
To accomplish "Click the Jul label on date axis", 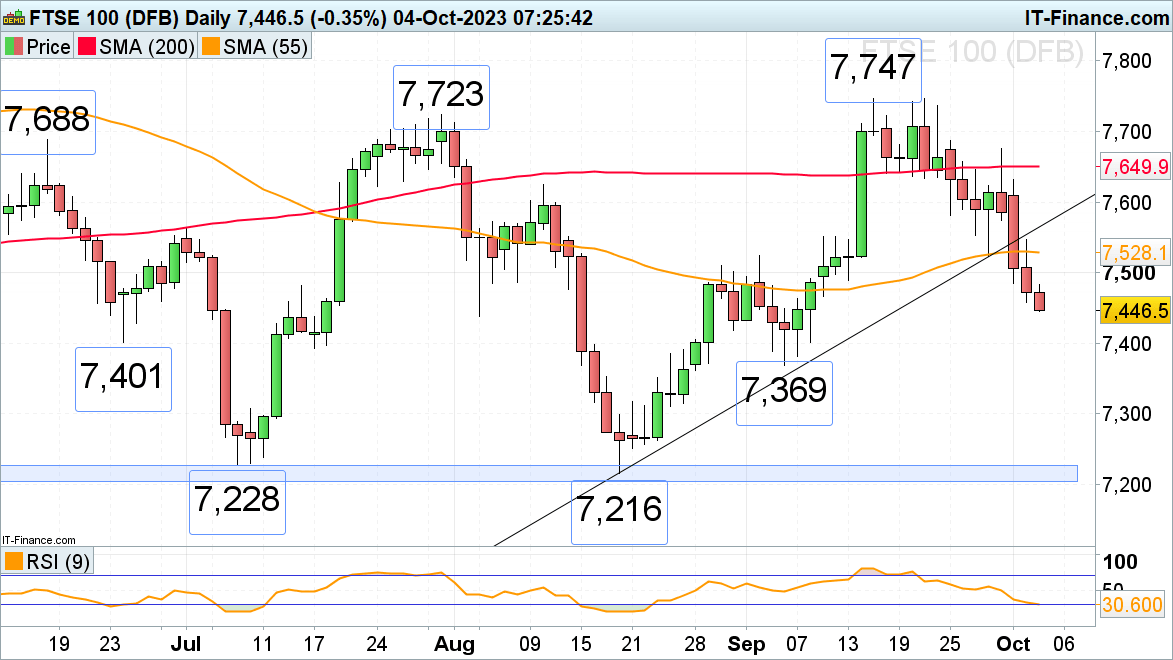I will (186, 644).
